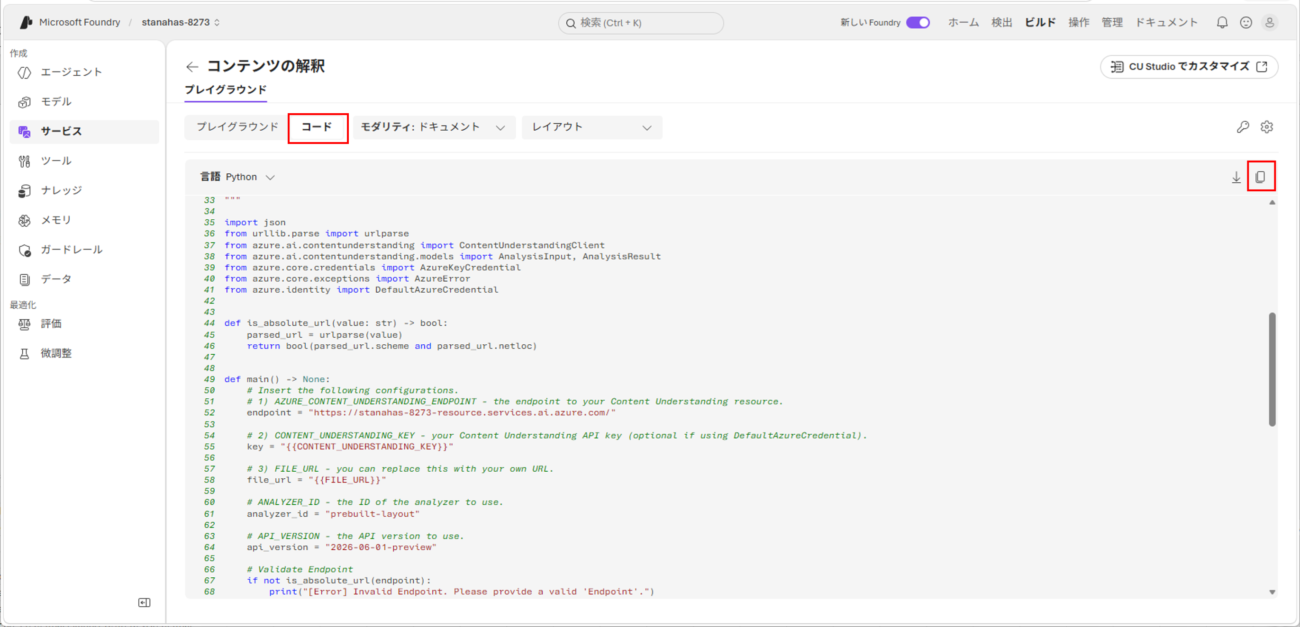The height and width of the screenshot is (627, 1300).
Task: Go to ホーム in the top navigation
Action: (x=963, y=22)
